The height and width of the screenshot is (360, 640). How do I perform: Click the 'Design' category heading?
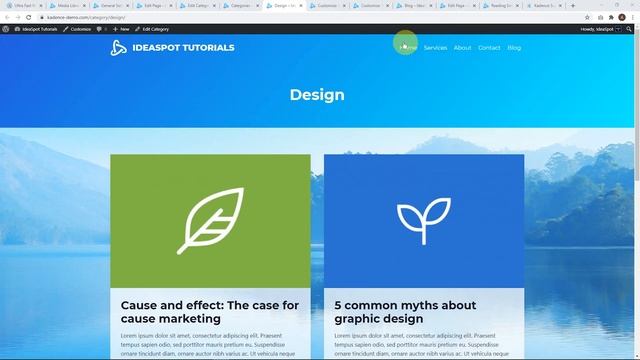317,95
